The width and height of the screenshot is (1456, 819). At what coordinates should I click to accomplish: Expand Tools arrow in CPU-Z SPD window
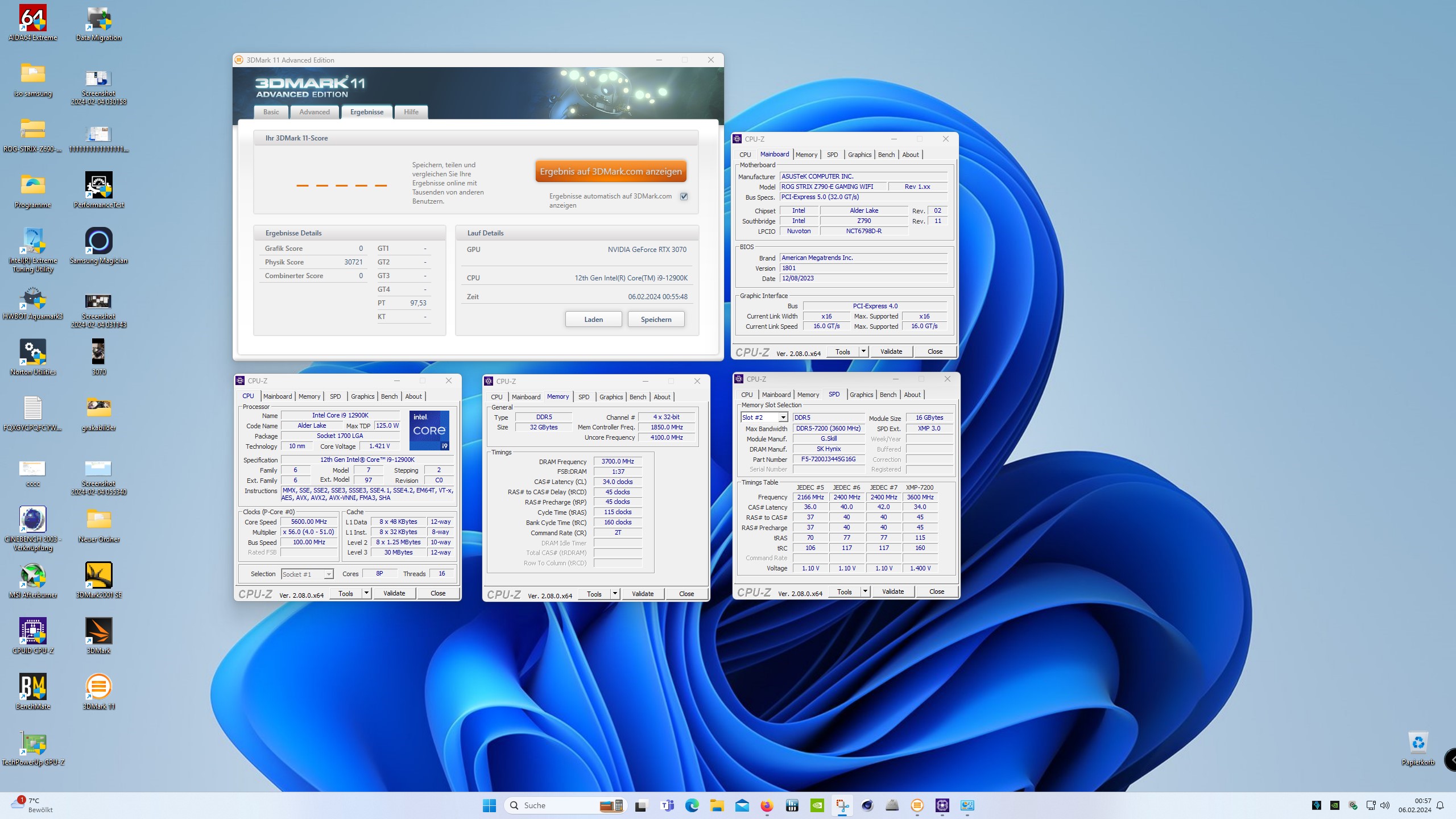865,591
